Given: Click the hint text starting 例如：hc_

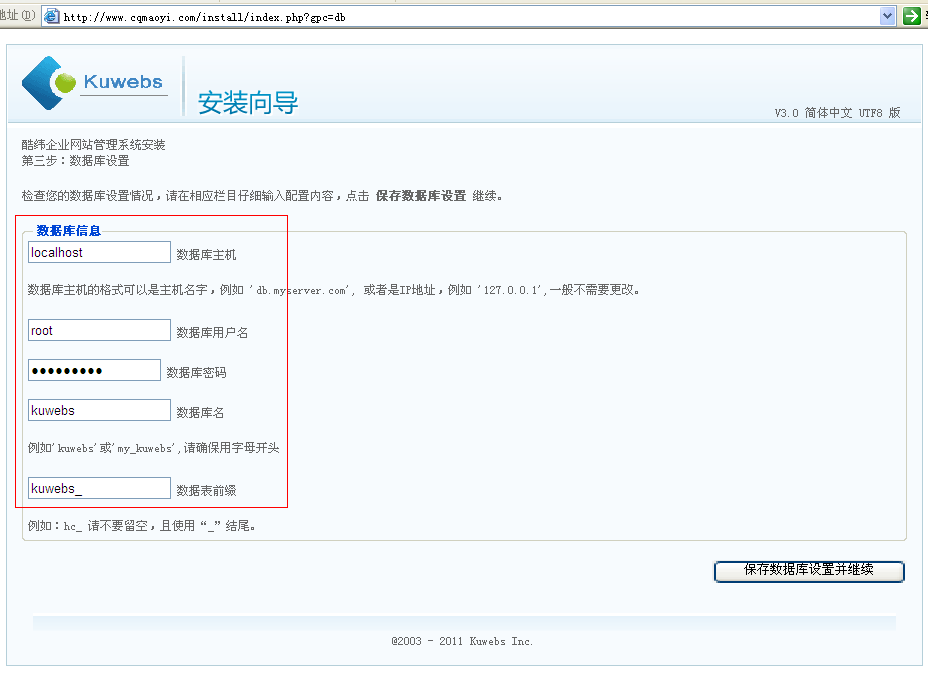Looking at the screenshot, I should pyautogui.click(x=141, y=526).
